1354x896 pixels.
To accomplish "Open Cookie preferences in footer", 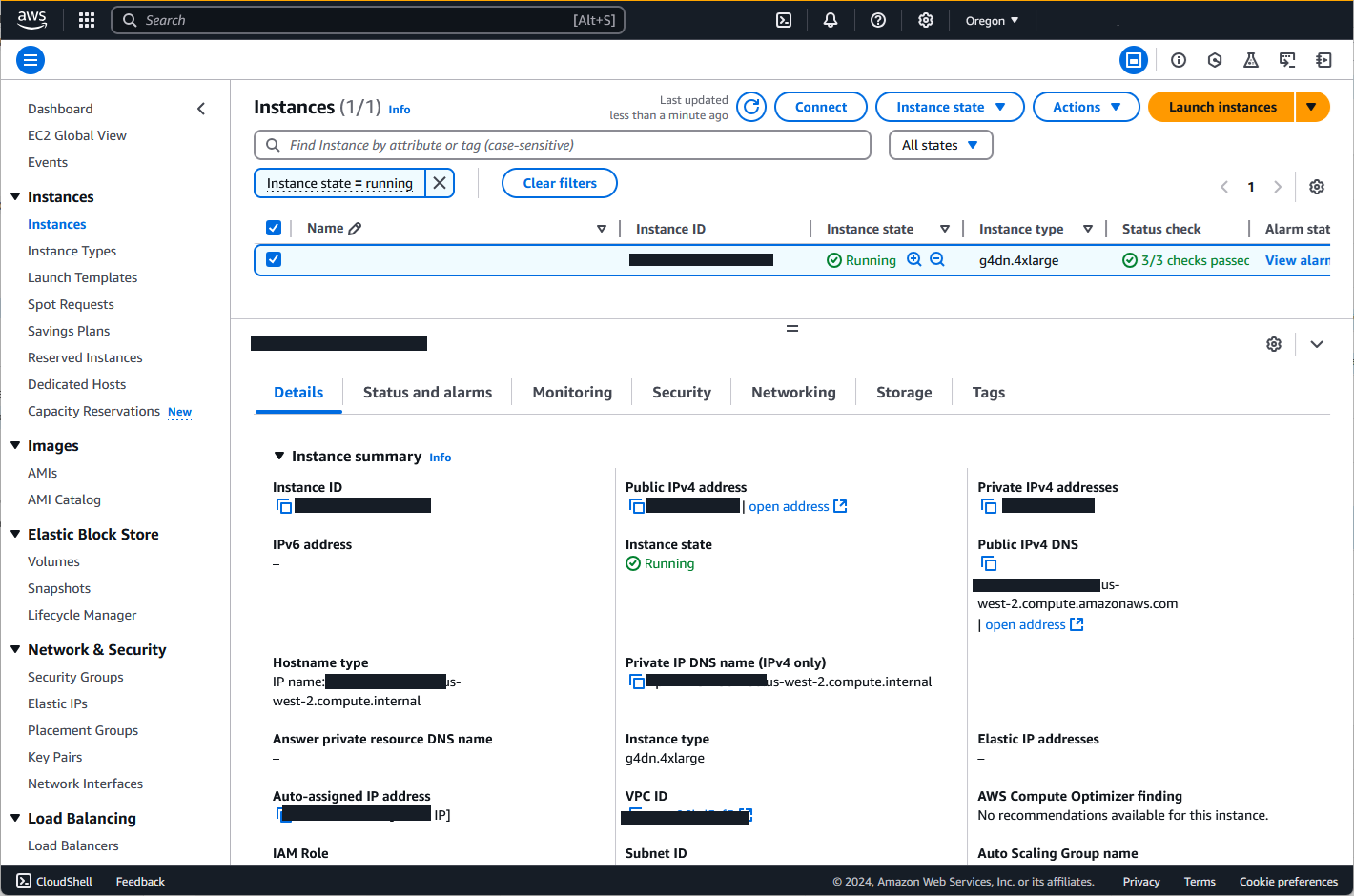I will point(1288,882).
